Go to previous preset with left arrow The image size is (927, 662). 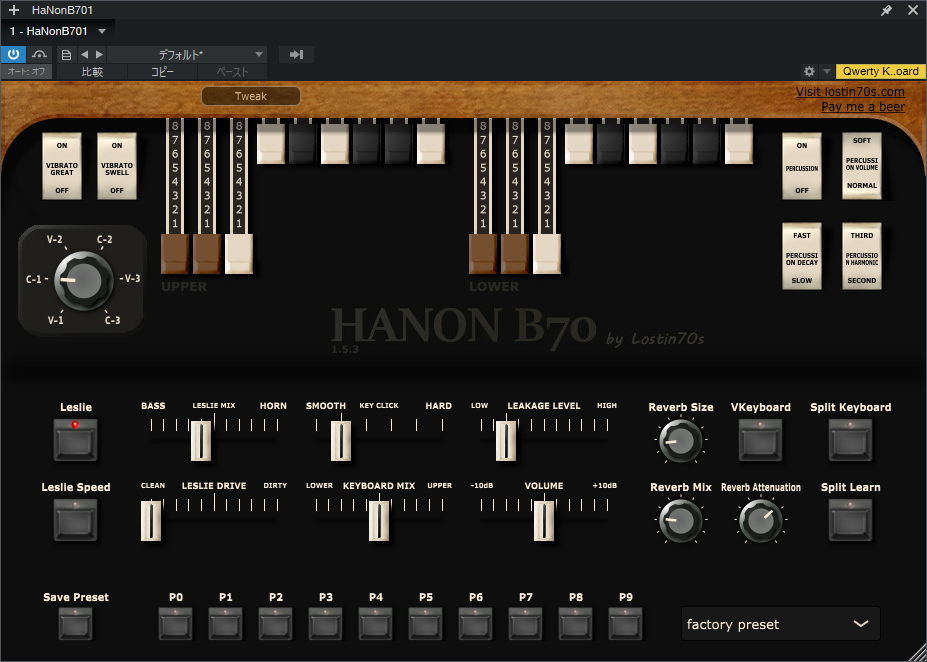pyautogui.click(x=84, y=55)
